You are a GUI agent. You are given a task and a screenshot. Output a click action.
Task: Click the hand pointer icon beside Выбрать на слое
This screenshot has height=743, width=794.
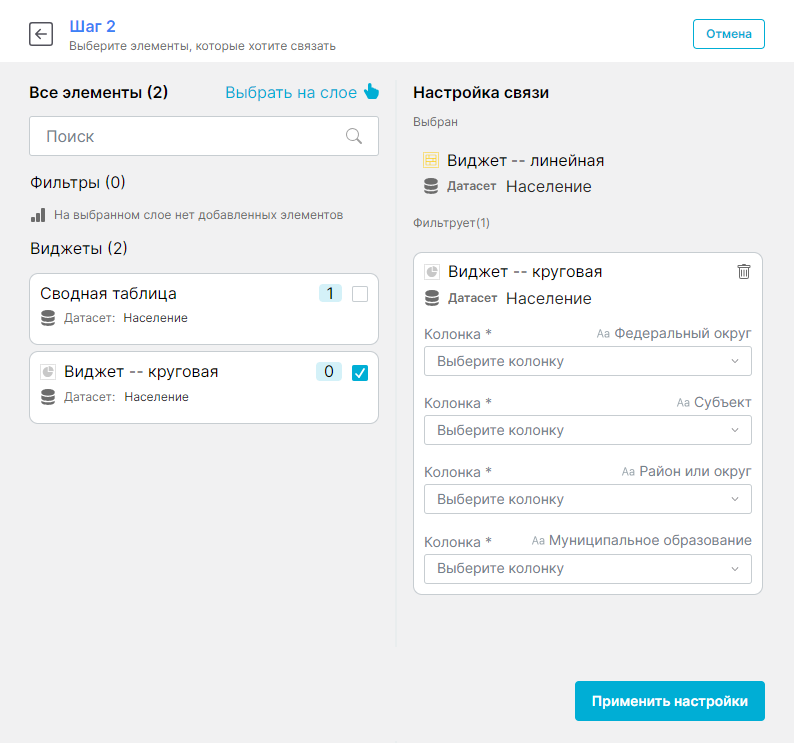pos(372,92)
